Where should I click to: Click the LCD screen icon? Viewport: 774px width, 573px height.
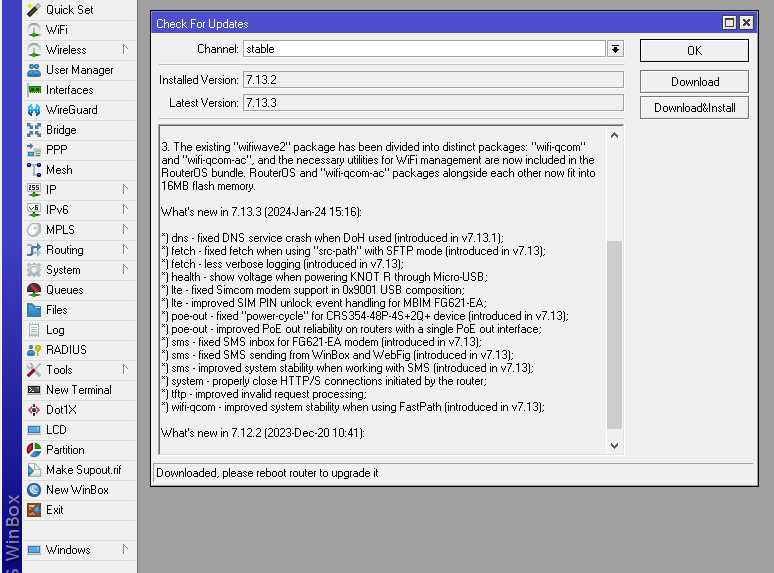[34, 430]
